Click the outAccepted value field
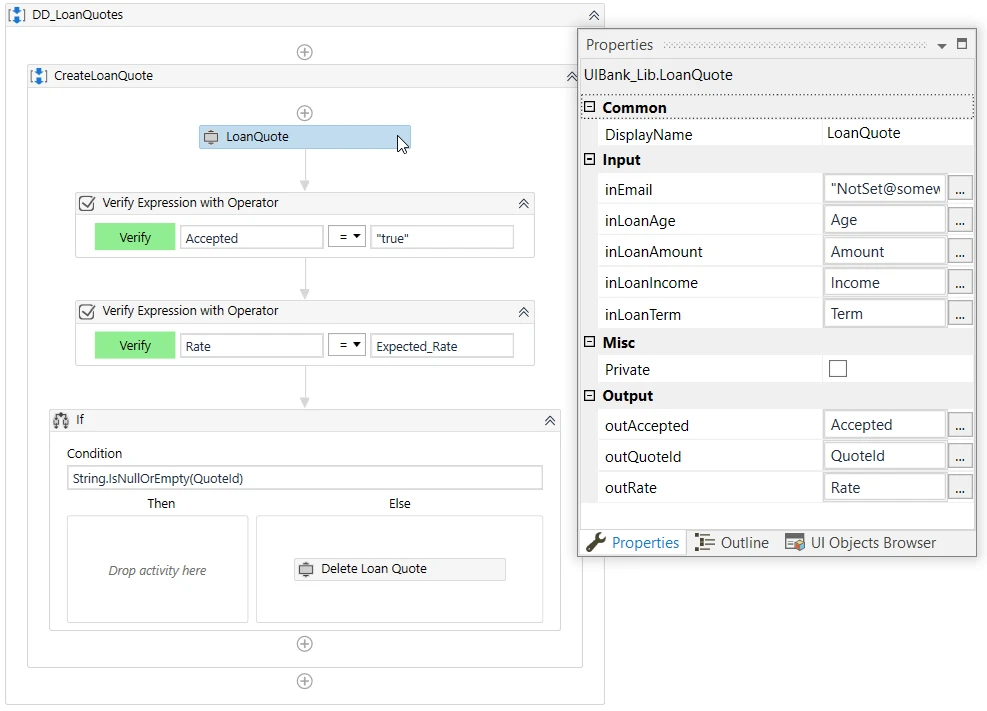Viewport: 987px width, 711px height. pyautogui.click(x=884, y=425)
